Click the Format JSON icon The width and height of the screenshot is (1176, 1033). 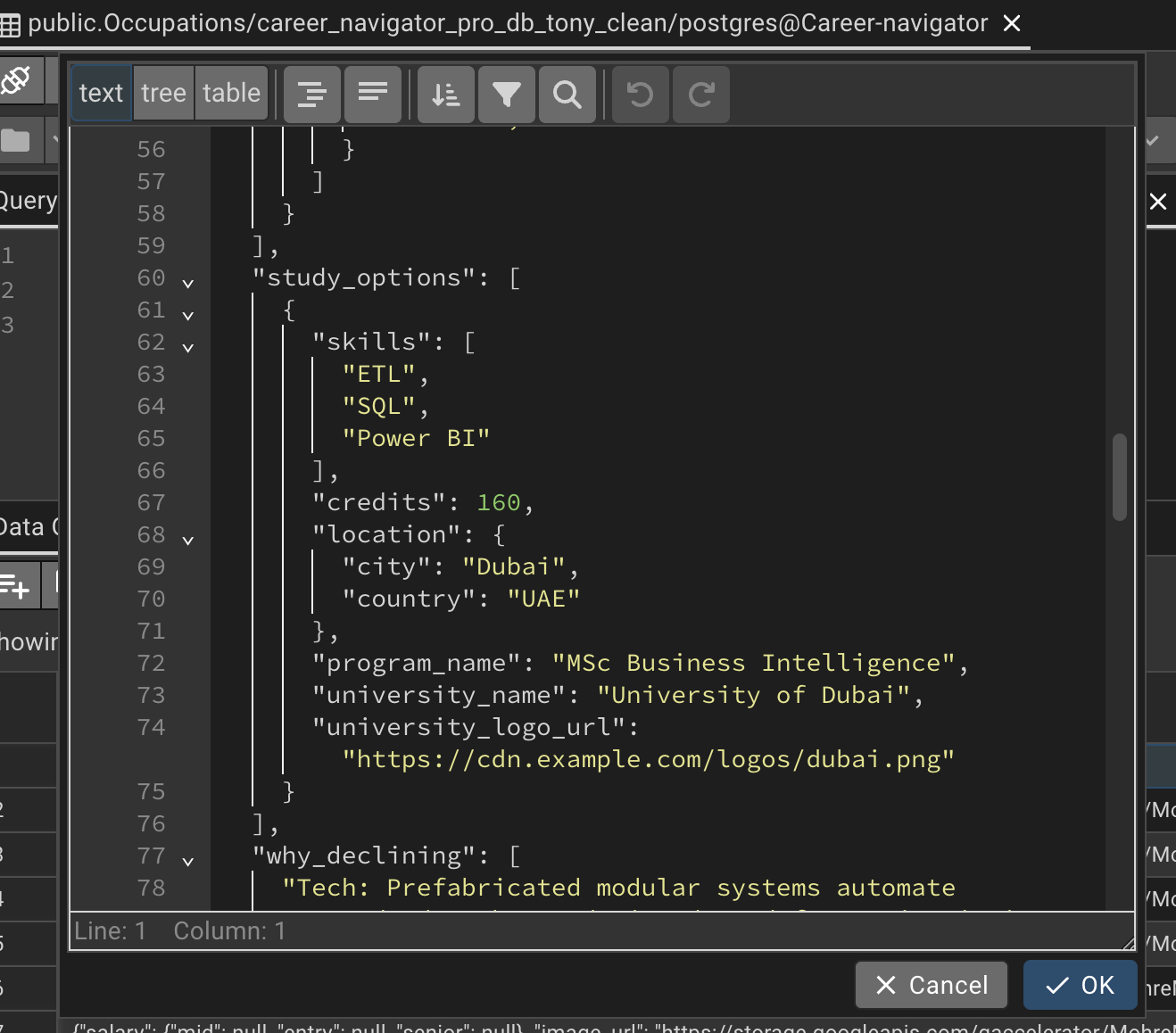pyautogui.click(x=312, y=94)
